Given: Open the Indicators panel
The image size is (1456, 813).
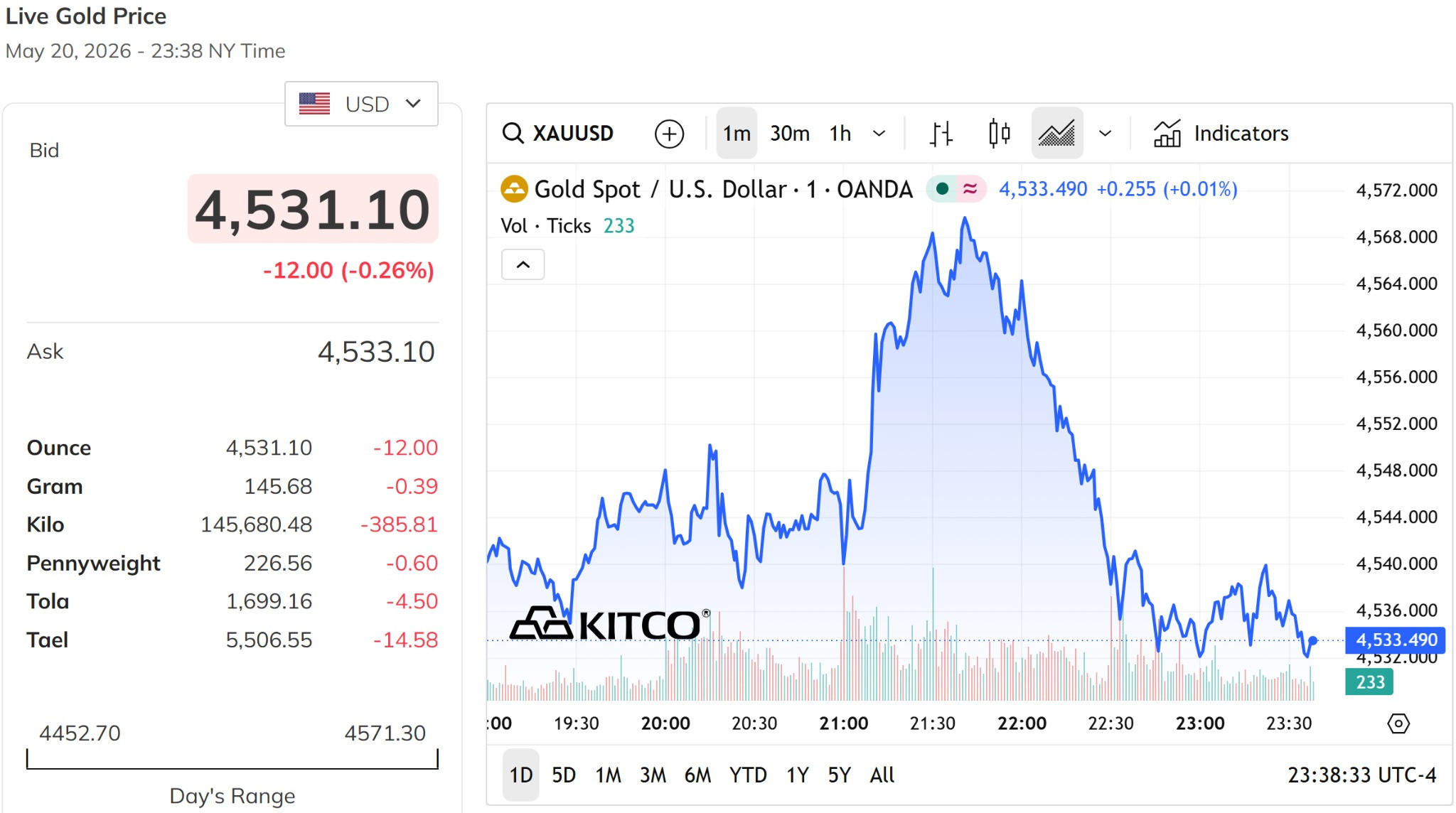Looking at the screenshot, I should (x=1221, y=134).
